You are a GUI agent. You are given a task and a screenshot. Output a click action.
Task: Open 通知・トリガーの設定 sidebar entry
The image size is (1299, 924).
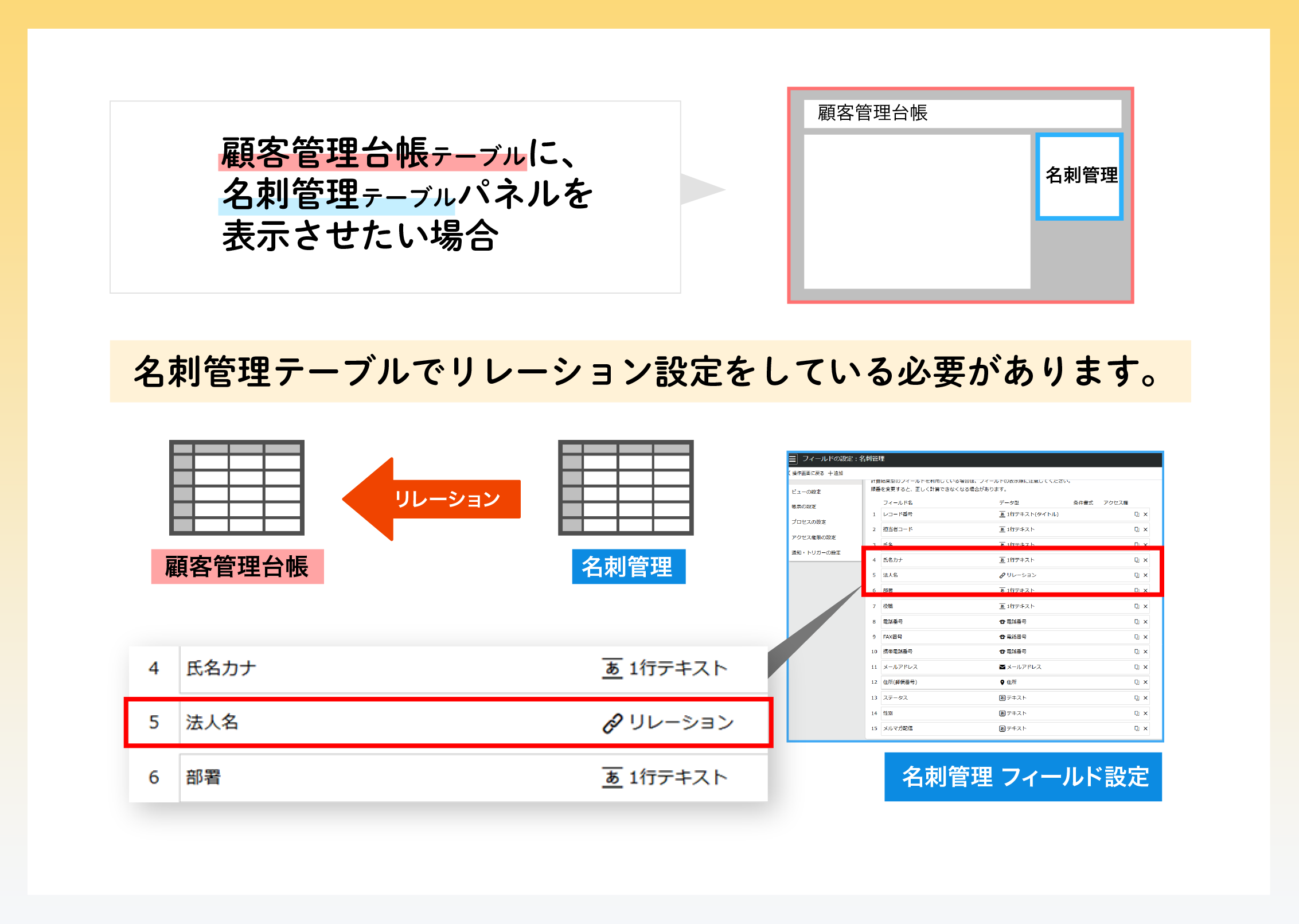click(816, 553)
